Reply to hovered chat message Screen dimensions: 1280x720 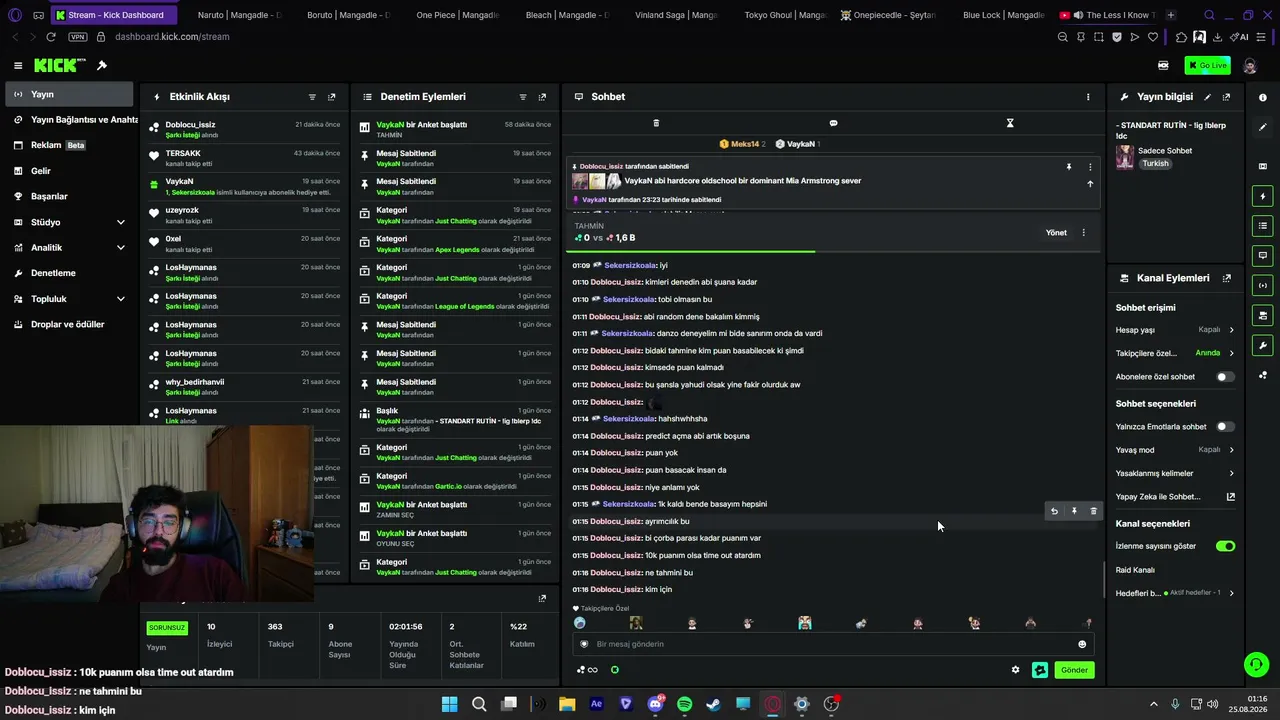coord(1054,511)
